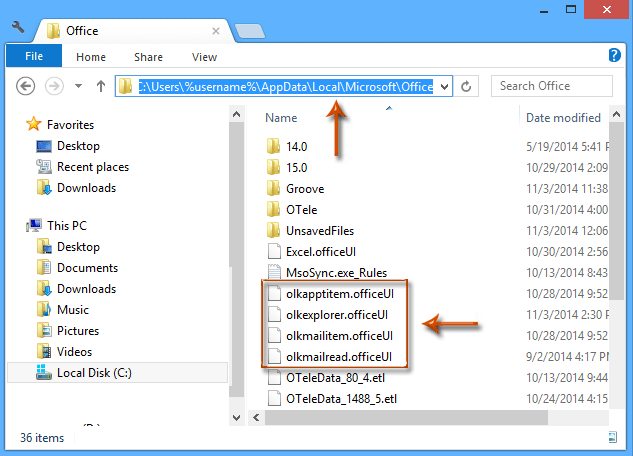Image resolution: width=633 pixels, height=456 pixels.
Task: Open Recent places under Favorites
Action: [x=92, y=167]
